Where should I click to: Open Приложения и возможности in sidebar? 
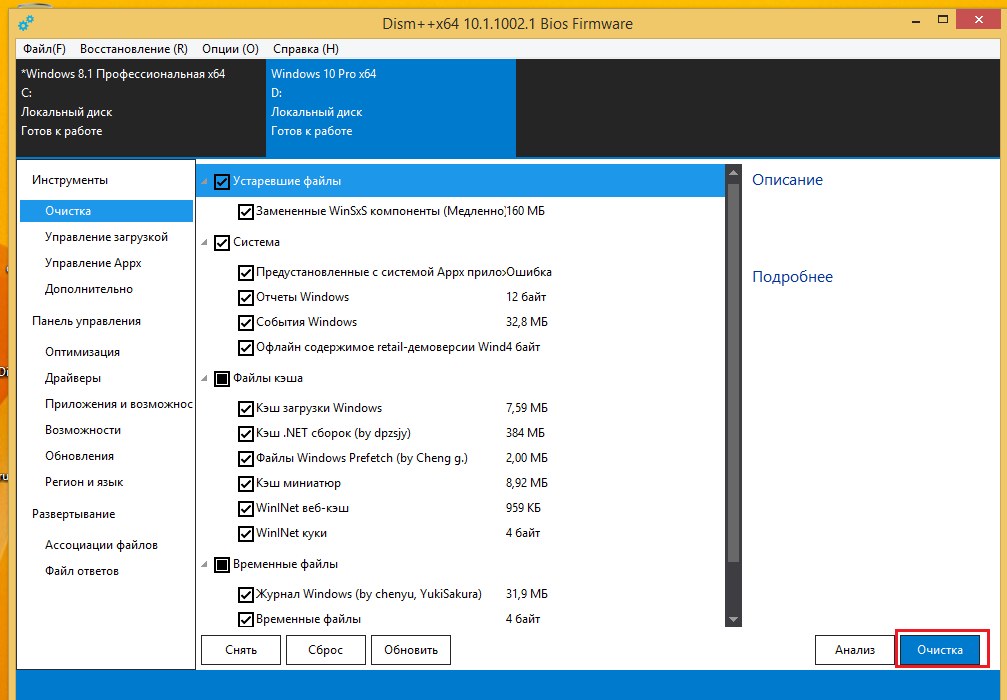click(x=119, y=404)
